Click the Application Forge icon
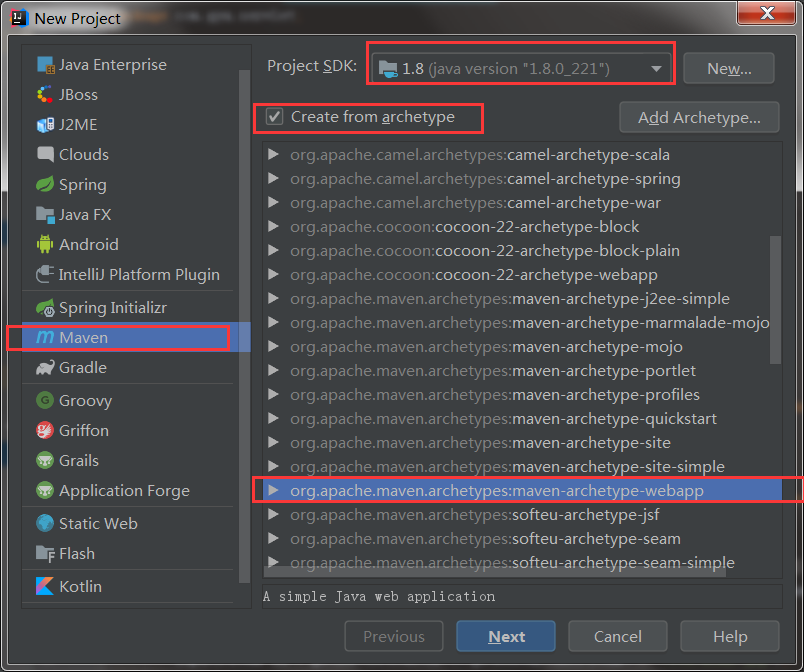This screenshot has height=672, width=804. [x=45, y=491]
